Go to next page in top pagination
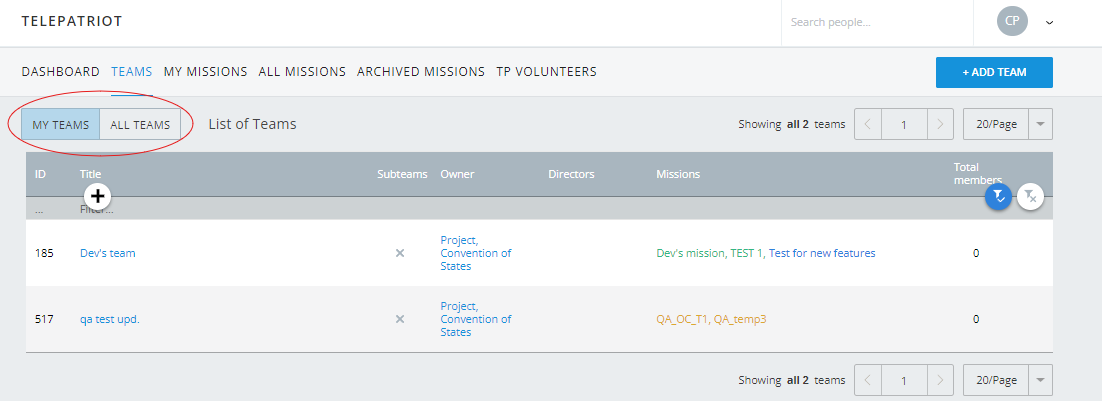Image resolution: width=1102 pixels, height=401 pixels. [x=940, y=125]
